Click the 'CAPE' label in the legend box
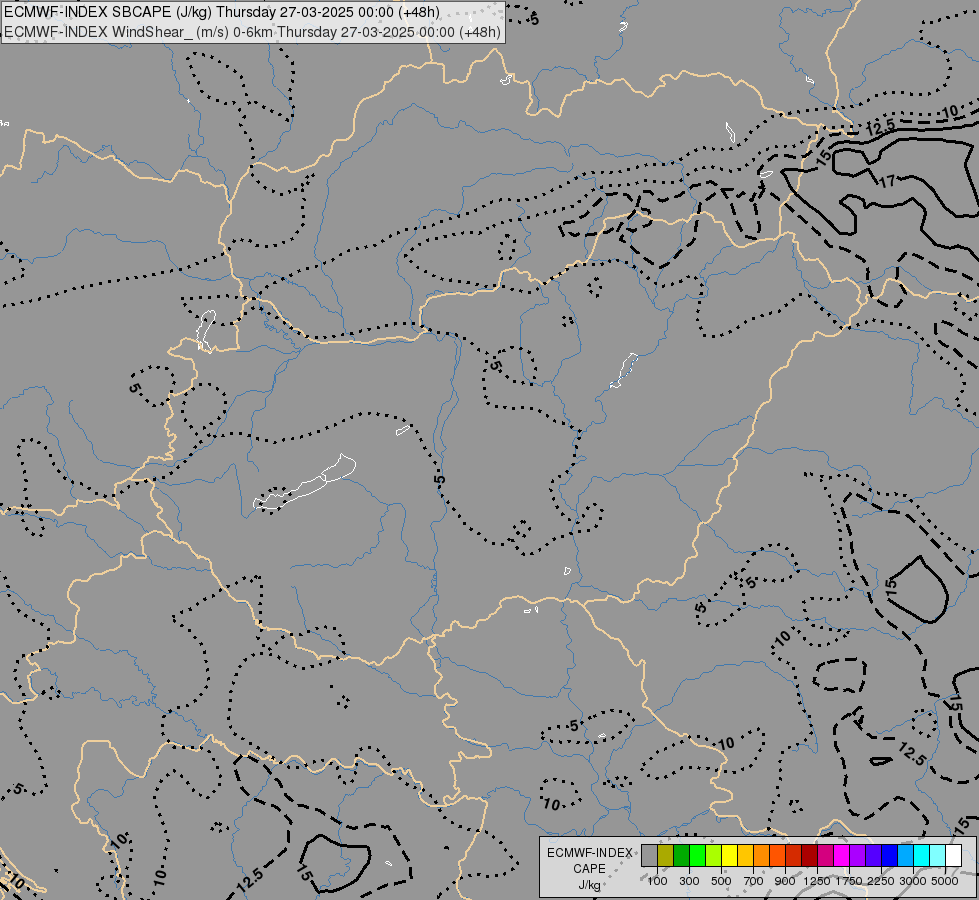The height and width of the screenshot is (900, 979). click(589, 869)
